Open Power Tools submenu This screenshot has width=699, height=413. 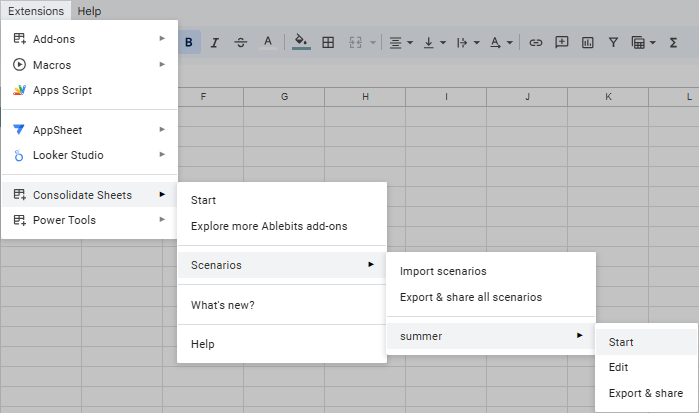89,219
